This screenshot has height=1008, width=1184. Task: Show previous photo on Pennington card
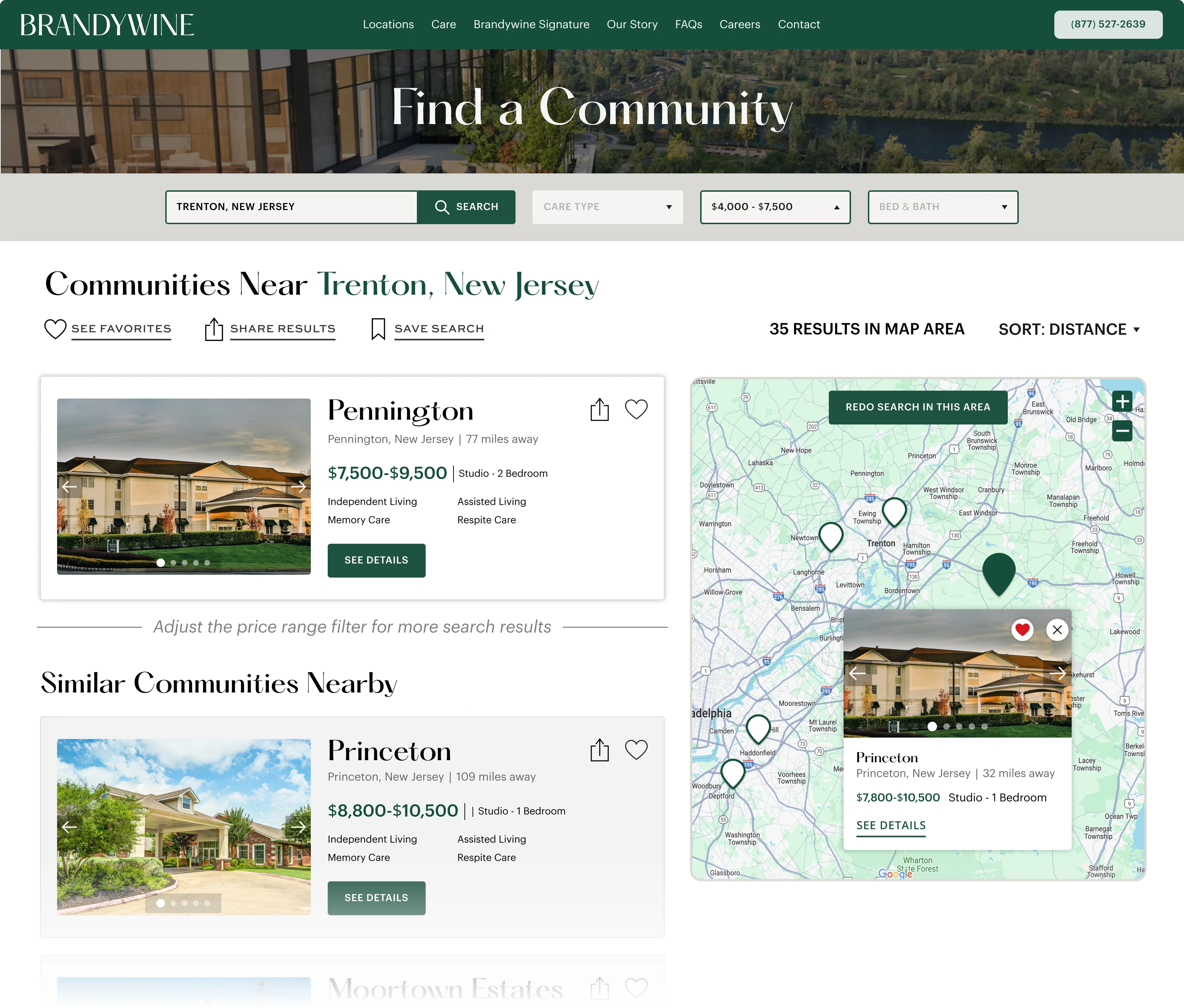pos(70,486)
